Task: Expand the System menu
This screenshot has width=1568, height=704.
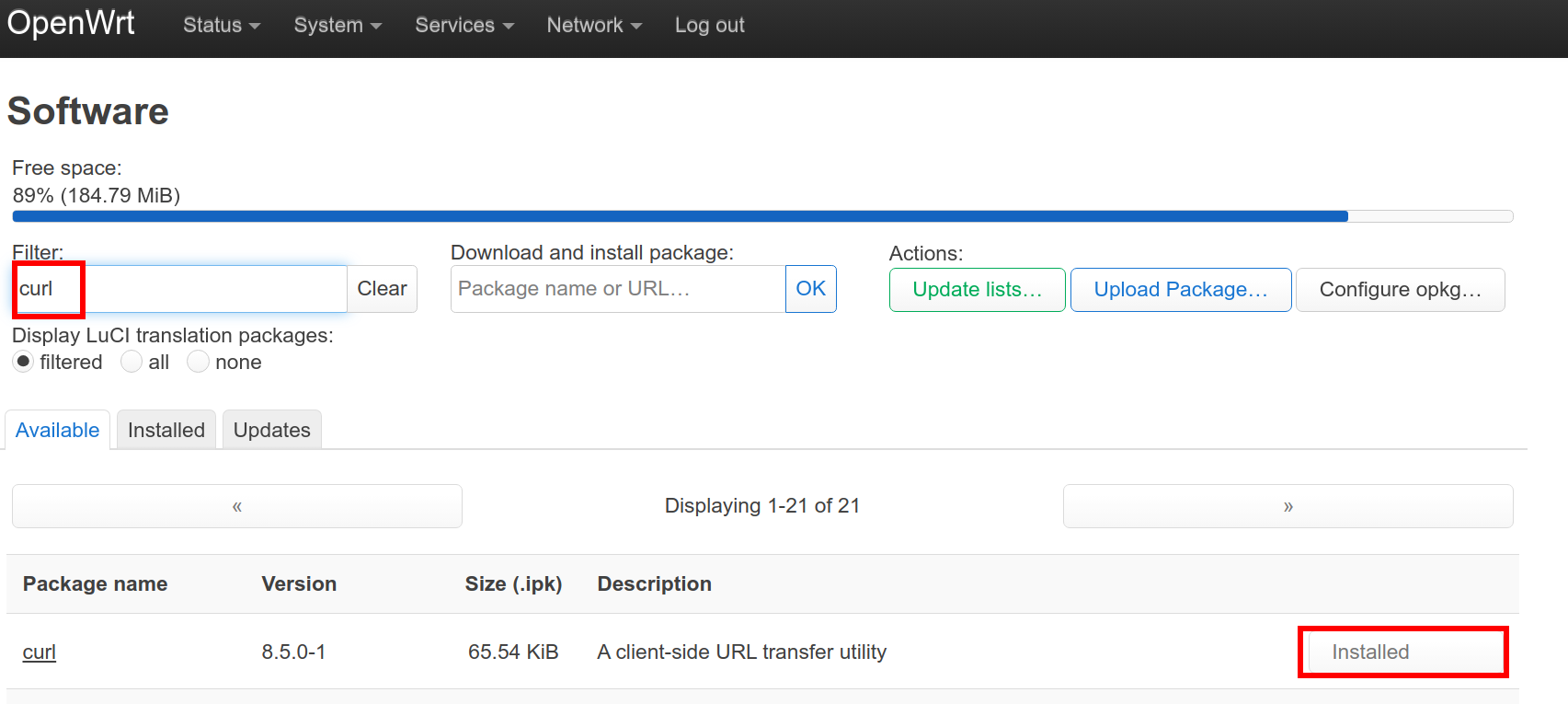Action: pyautogui.click(x=337, y=26)
